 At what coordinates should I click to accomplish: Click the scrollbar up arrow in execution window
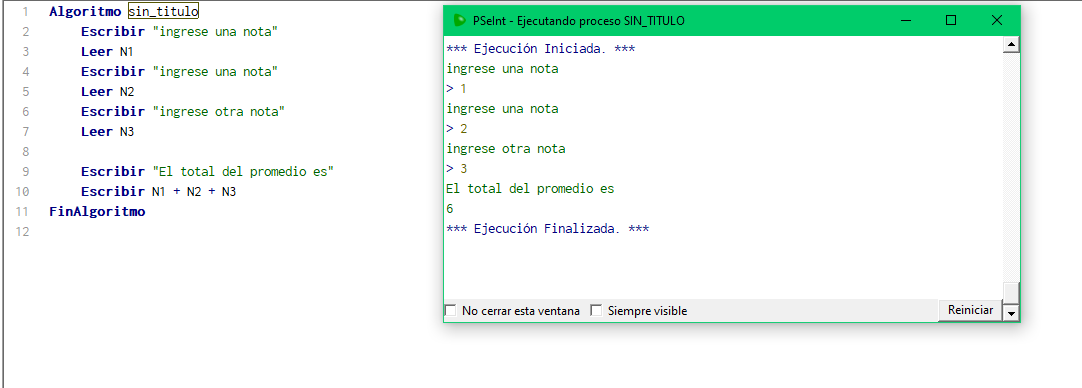tap(1011, 45)
